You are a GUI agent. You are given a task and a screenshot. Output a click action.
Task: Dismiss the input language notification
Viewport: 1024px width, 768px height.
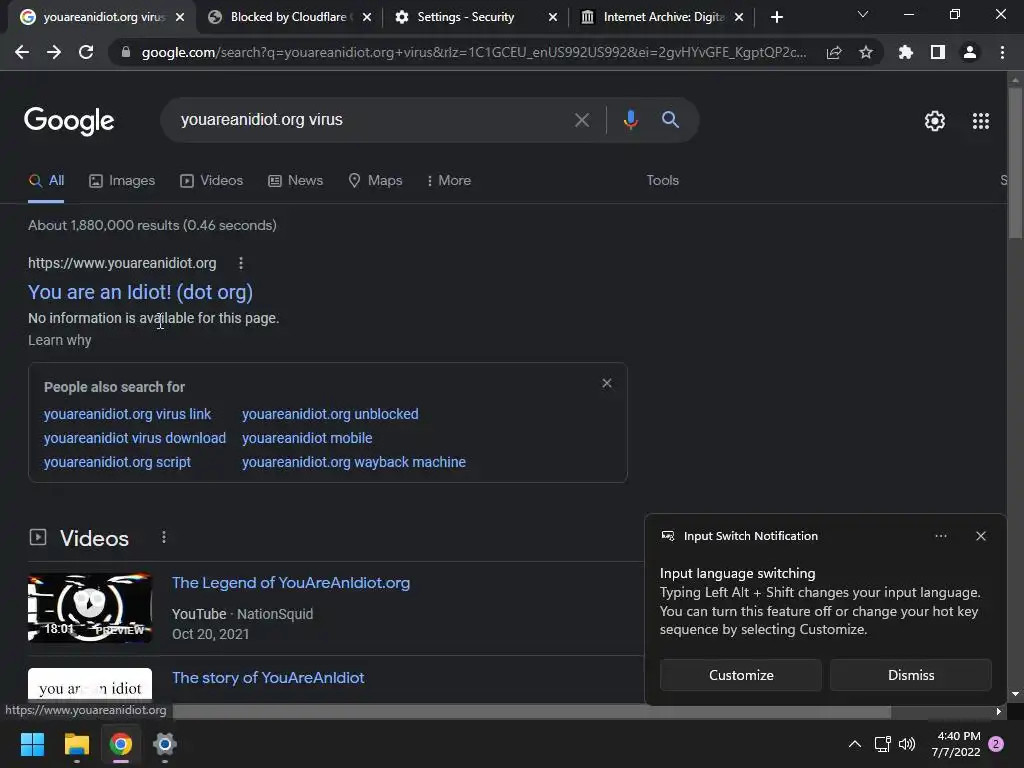point(910,675)
